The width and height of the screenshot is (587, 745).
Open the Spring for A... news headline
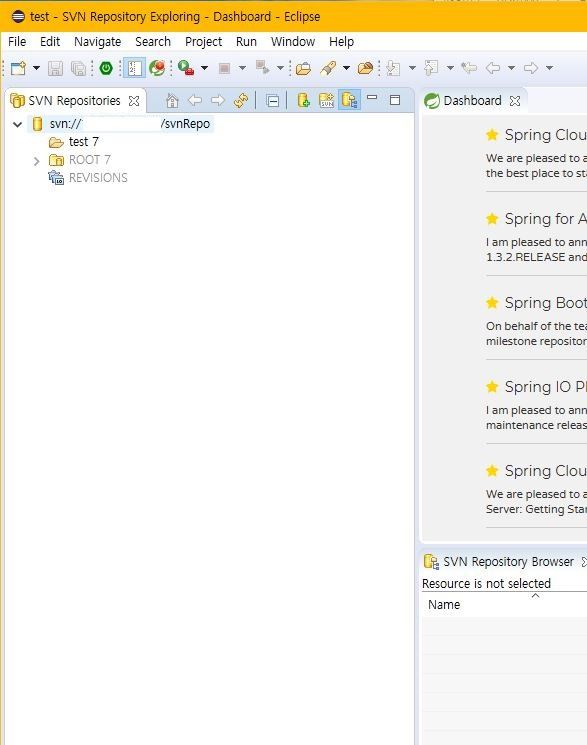tap(546, 219)
